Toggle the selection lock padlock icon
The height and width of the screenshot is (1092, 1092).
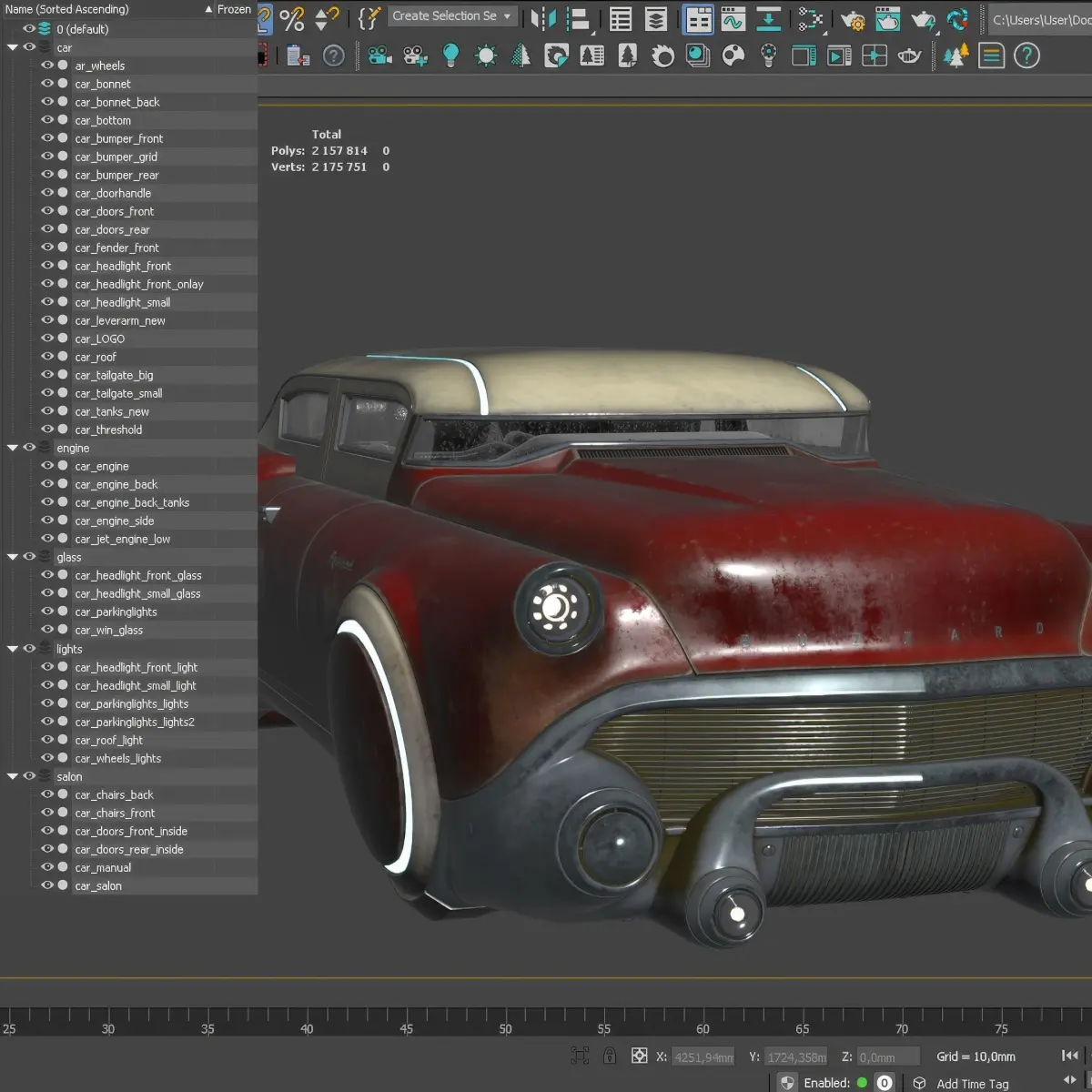610,1056
